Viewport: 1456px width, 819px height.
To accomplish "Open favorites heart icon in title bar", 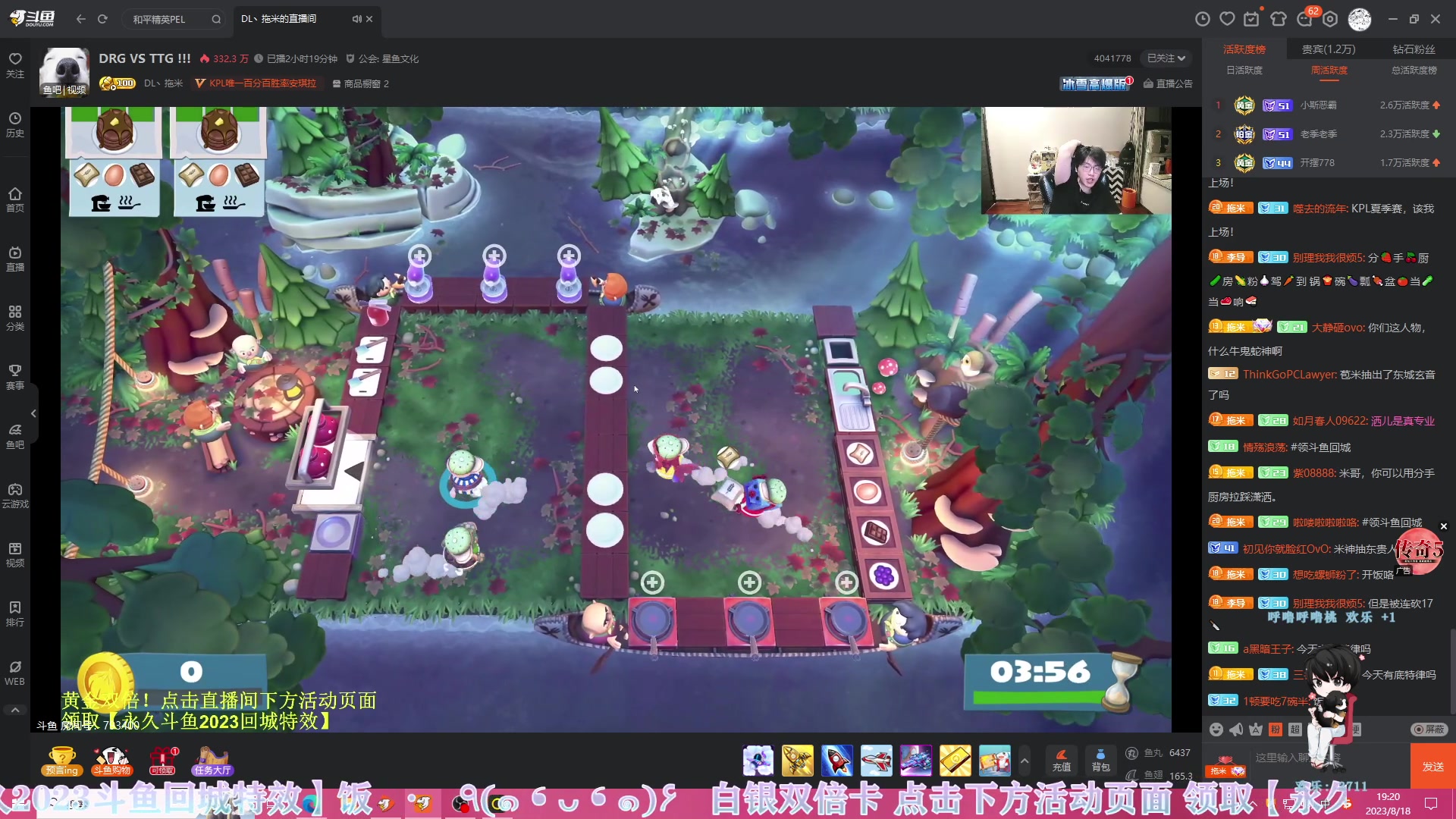I will [x=1227, y=19].
